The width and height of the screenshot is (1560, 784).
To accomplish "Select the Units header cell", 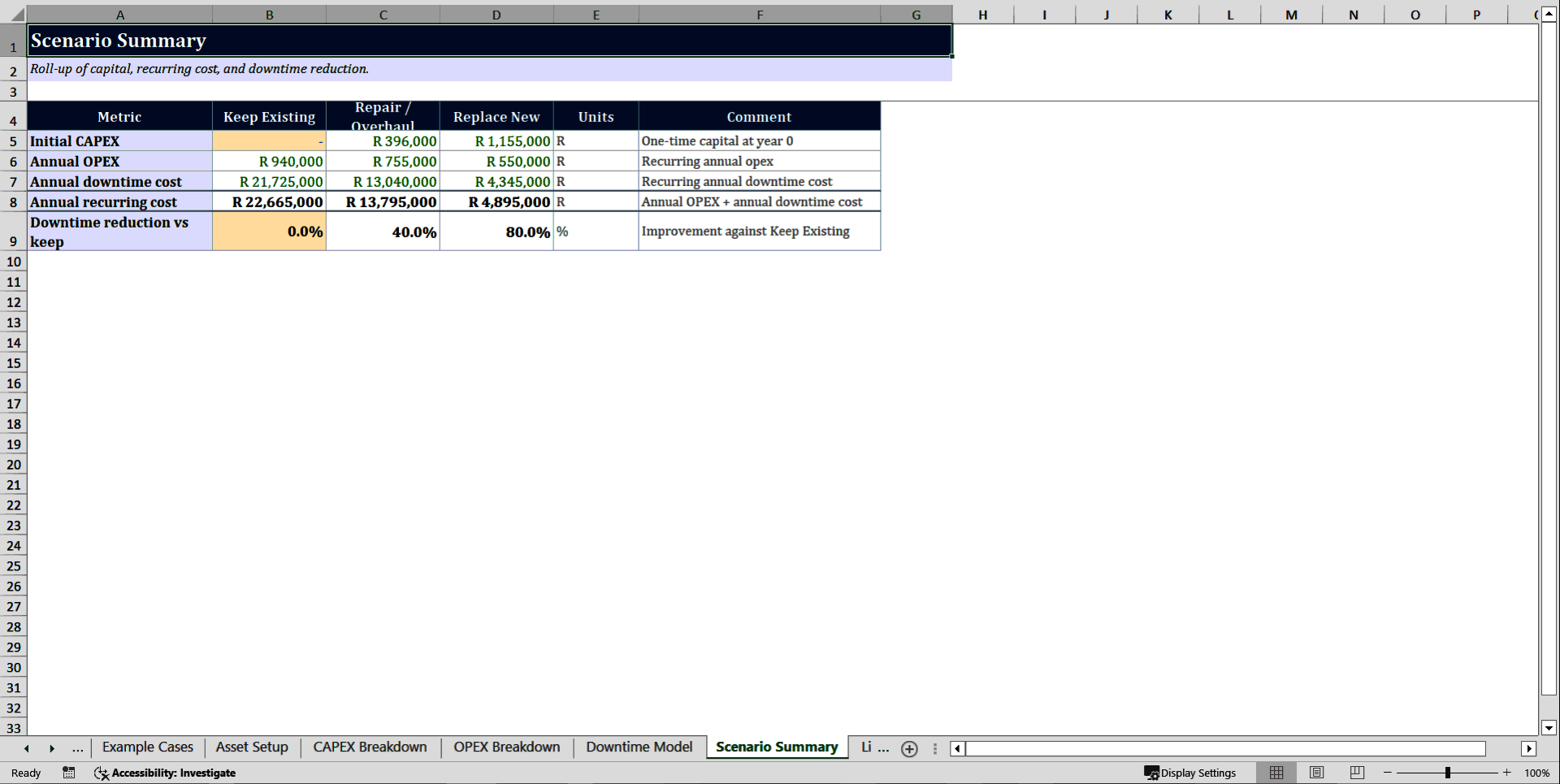I will tap(596, 116).
